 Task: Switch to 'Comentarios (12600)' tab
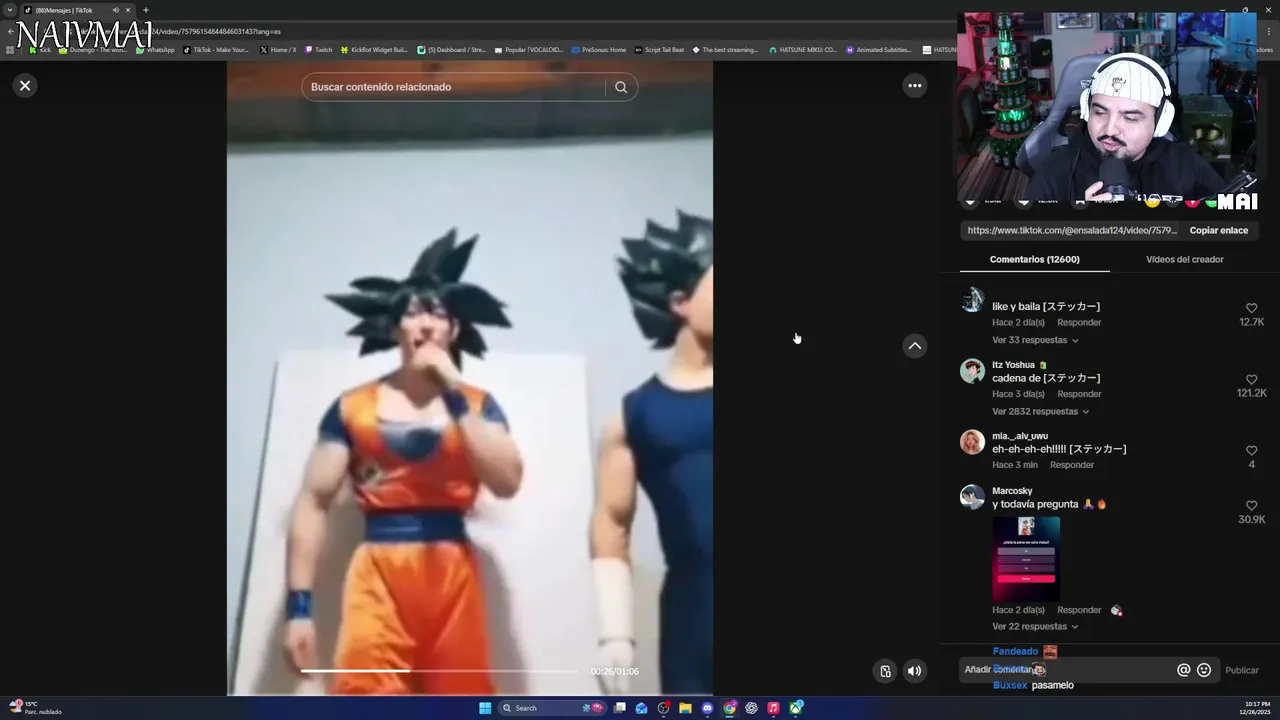coord(1034,259)
